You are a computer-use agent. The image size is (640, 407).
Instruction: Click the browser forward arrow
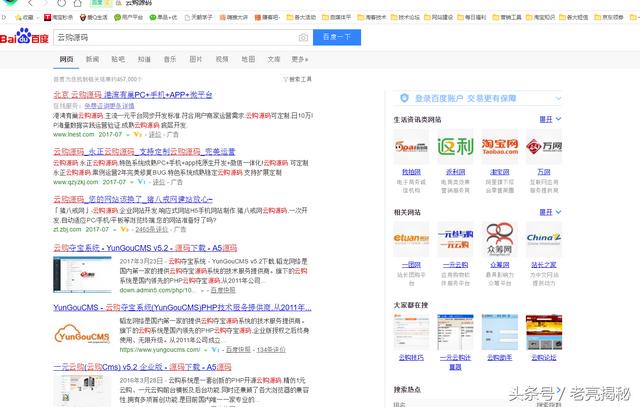click(x=45, y=3)
